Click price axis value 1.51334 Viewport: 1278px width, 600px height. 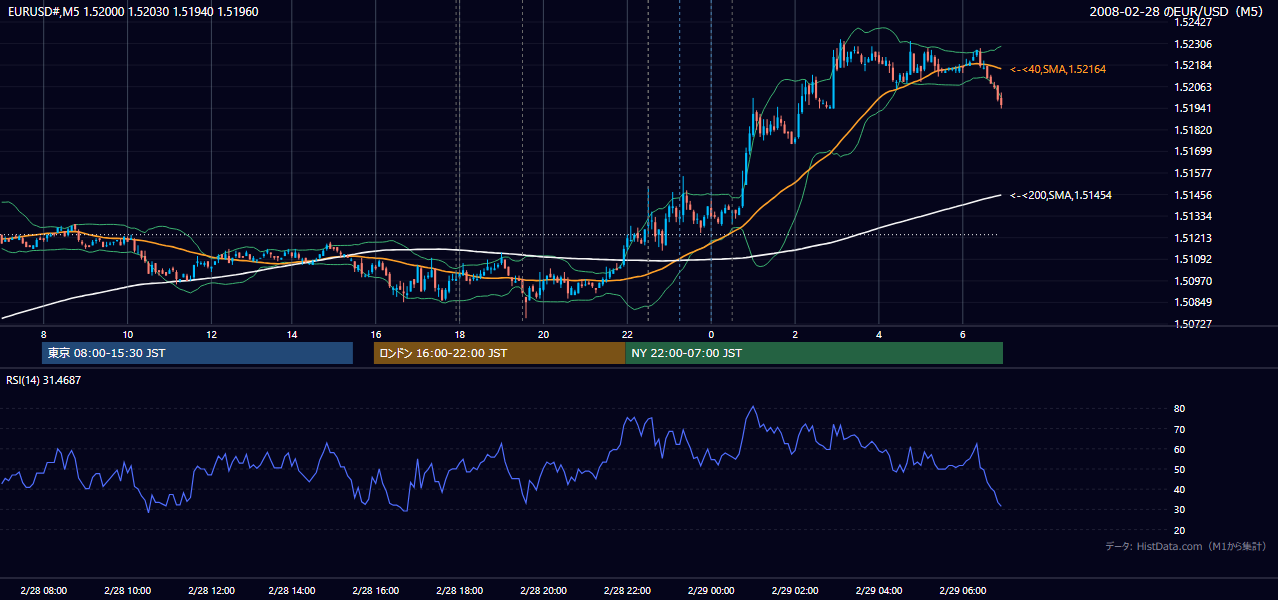(1193, 216)
